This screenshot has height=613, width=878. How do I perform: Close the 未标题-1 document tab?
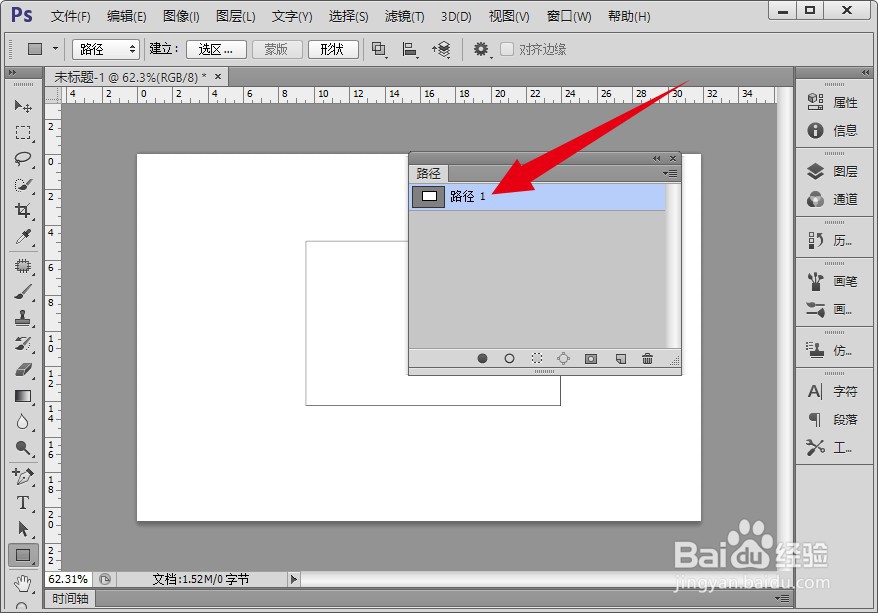tap(218, 76)
